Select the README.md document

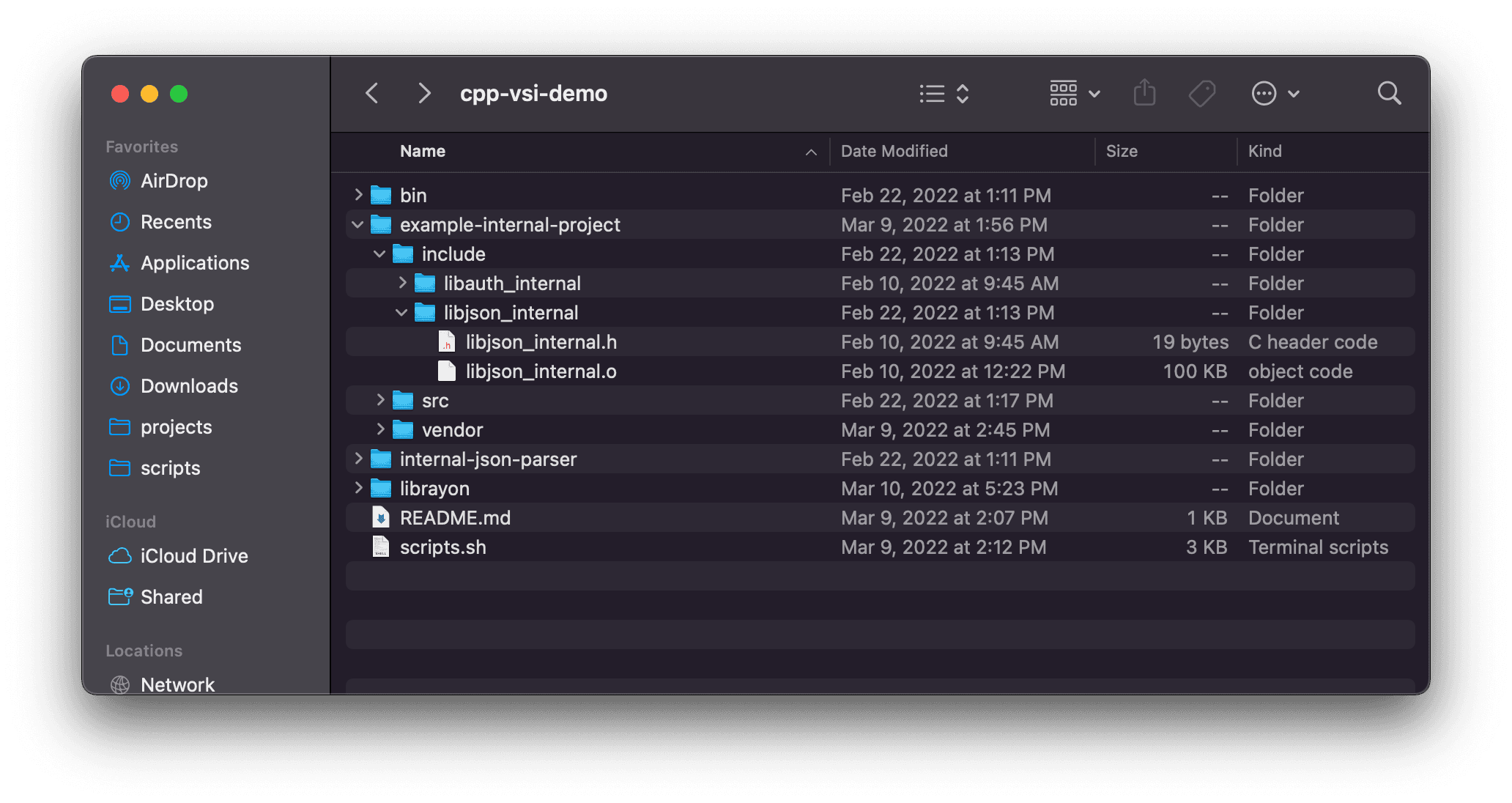tap(455, 517)
